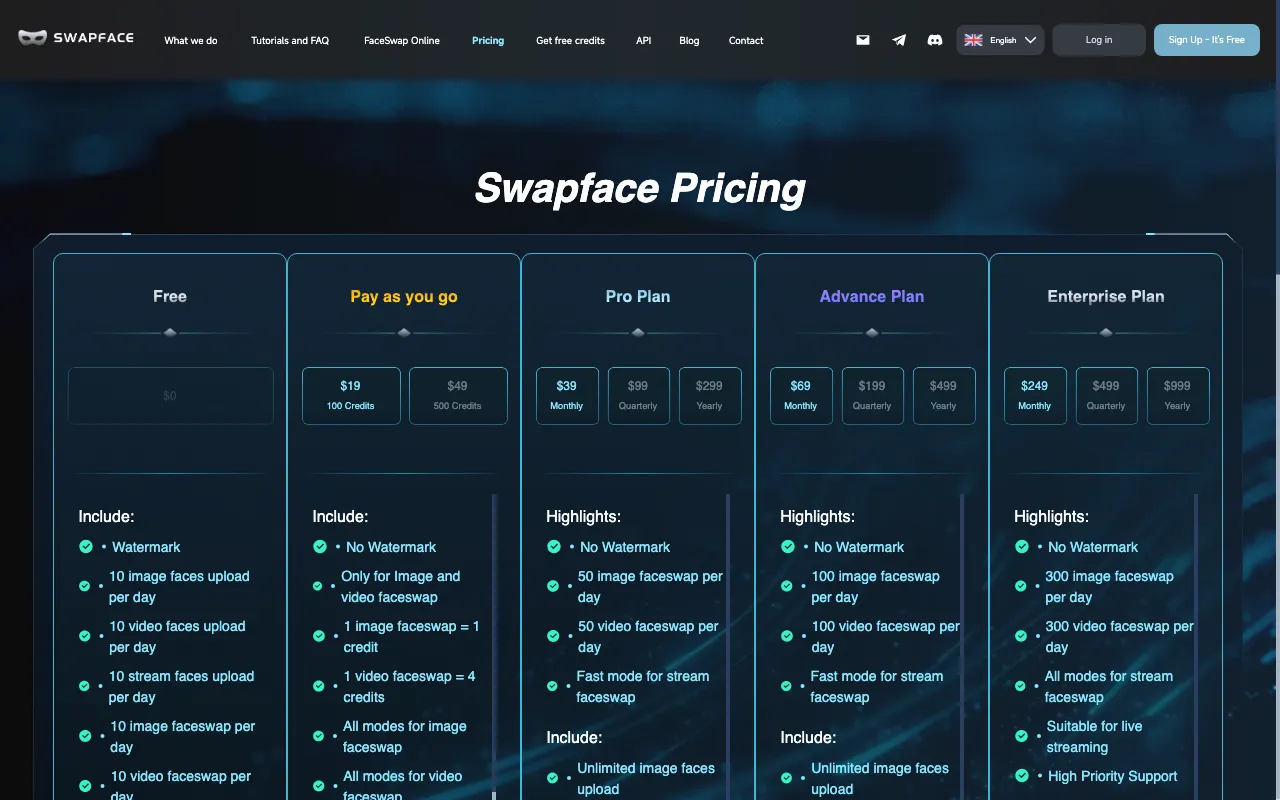Open the What we do page
The image size is (1280, 800).
pyautogui.click(x=191, y=41)
